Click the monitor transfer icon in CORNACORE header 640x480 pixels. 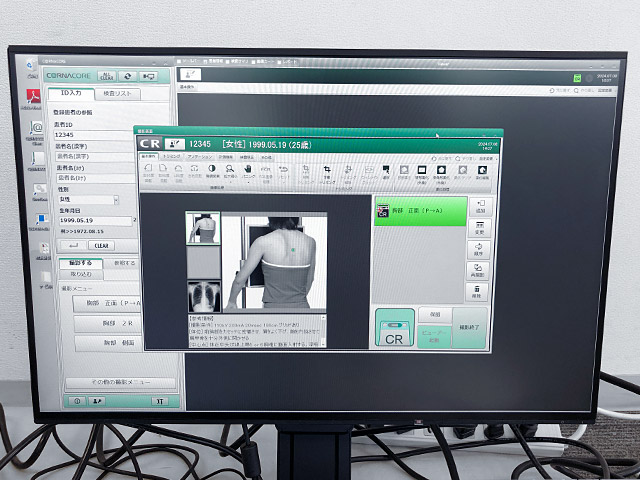coord(148,76)
